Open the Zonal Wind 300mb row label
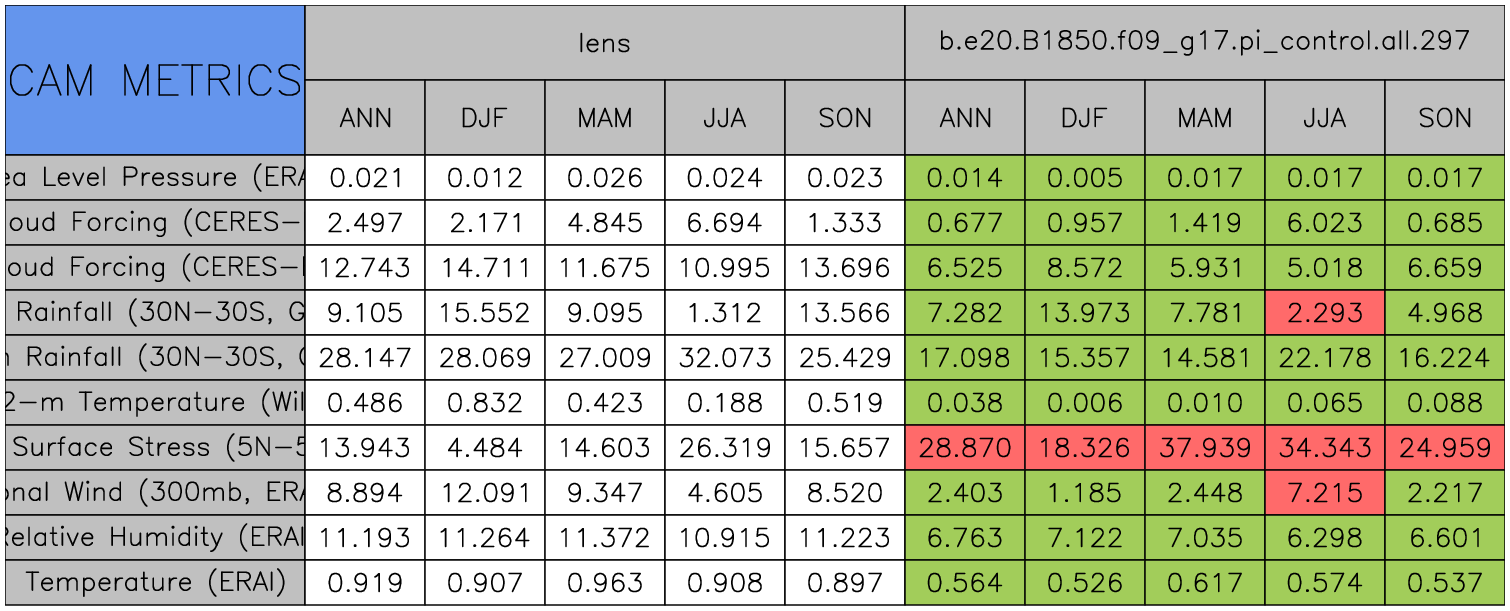 tap(155, 493)
